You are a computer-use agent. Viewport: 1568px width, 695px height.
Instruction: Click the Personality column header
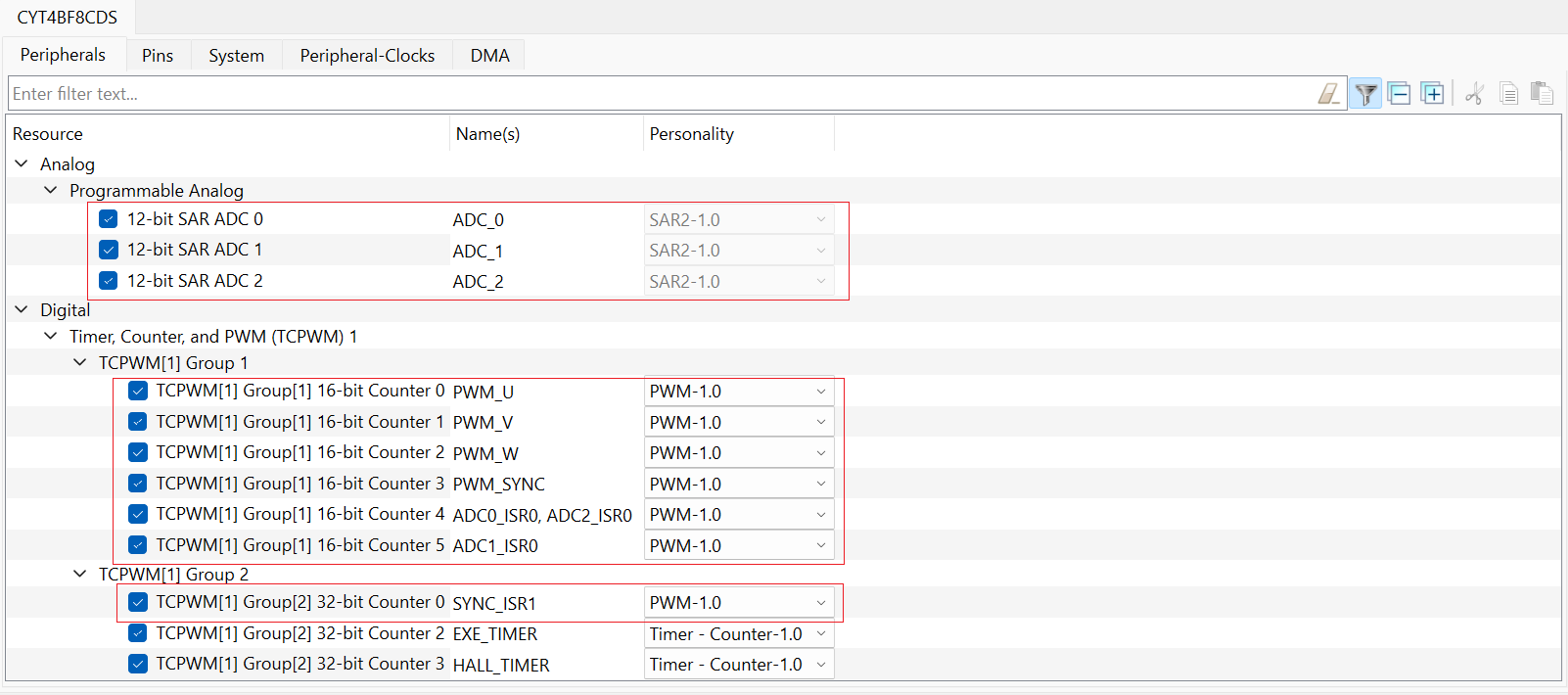[x=691, y=134]
